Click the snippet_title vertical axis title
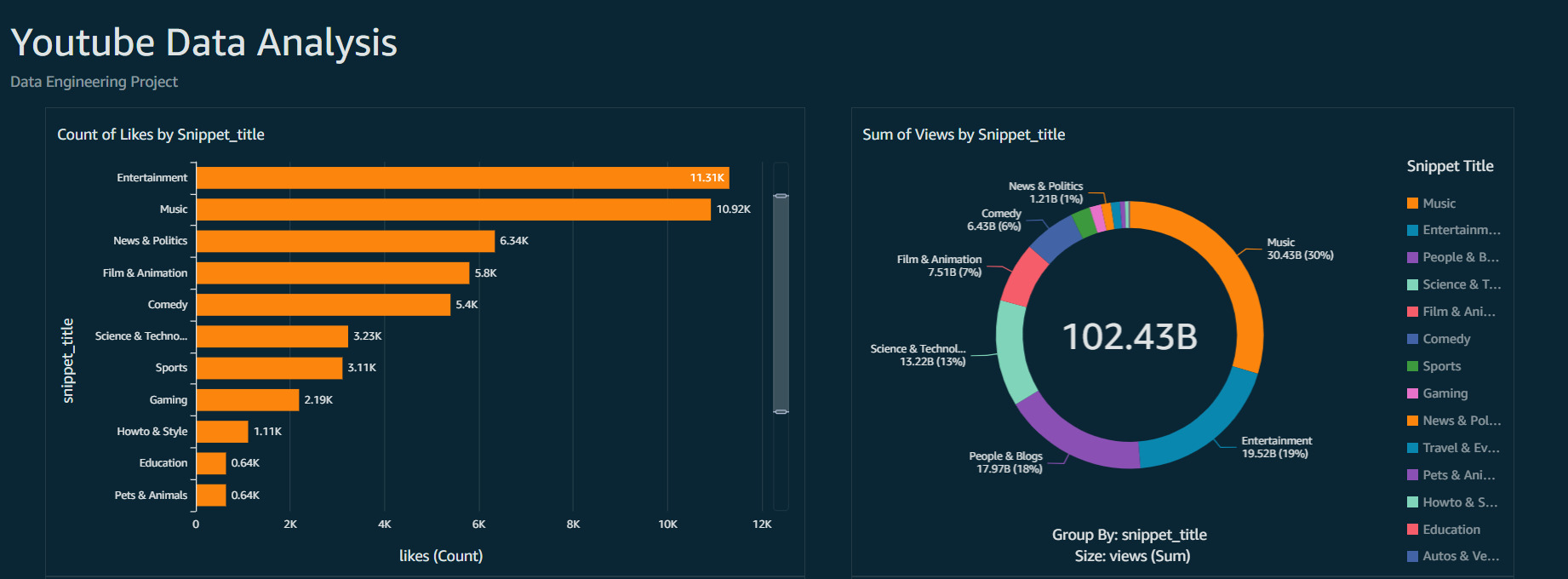Screen dimensions: 1568x579 point(68,361)
